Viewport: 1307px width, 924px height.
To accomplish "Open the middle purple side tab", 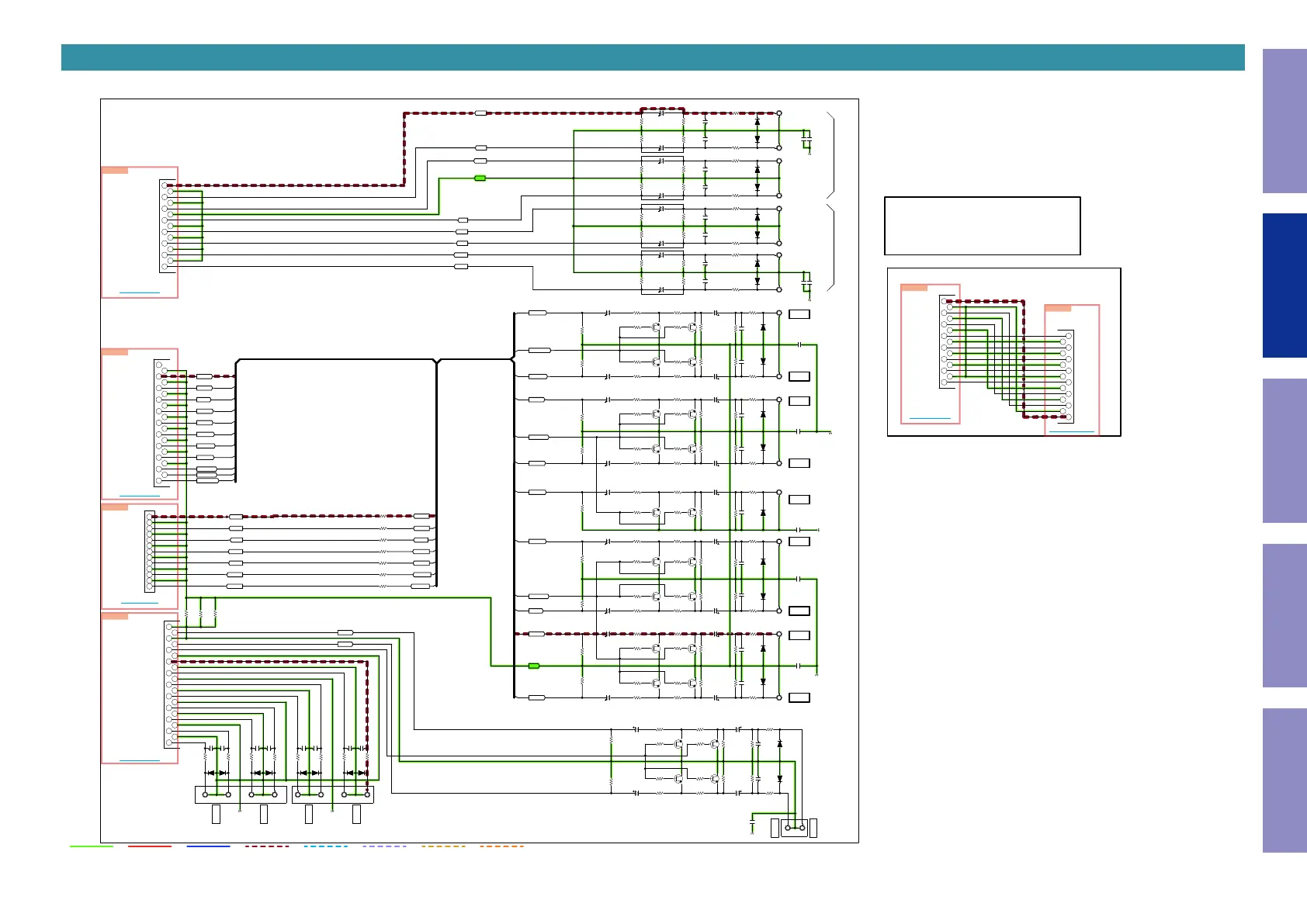I will click(x=1284, y=450).
